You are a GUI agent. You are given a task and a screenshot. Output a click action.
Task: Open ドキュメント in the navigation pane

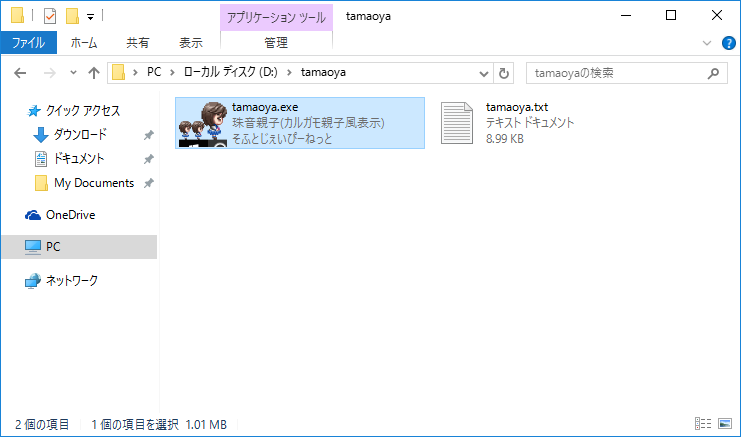[x=78, y=159]
